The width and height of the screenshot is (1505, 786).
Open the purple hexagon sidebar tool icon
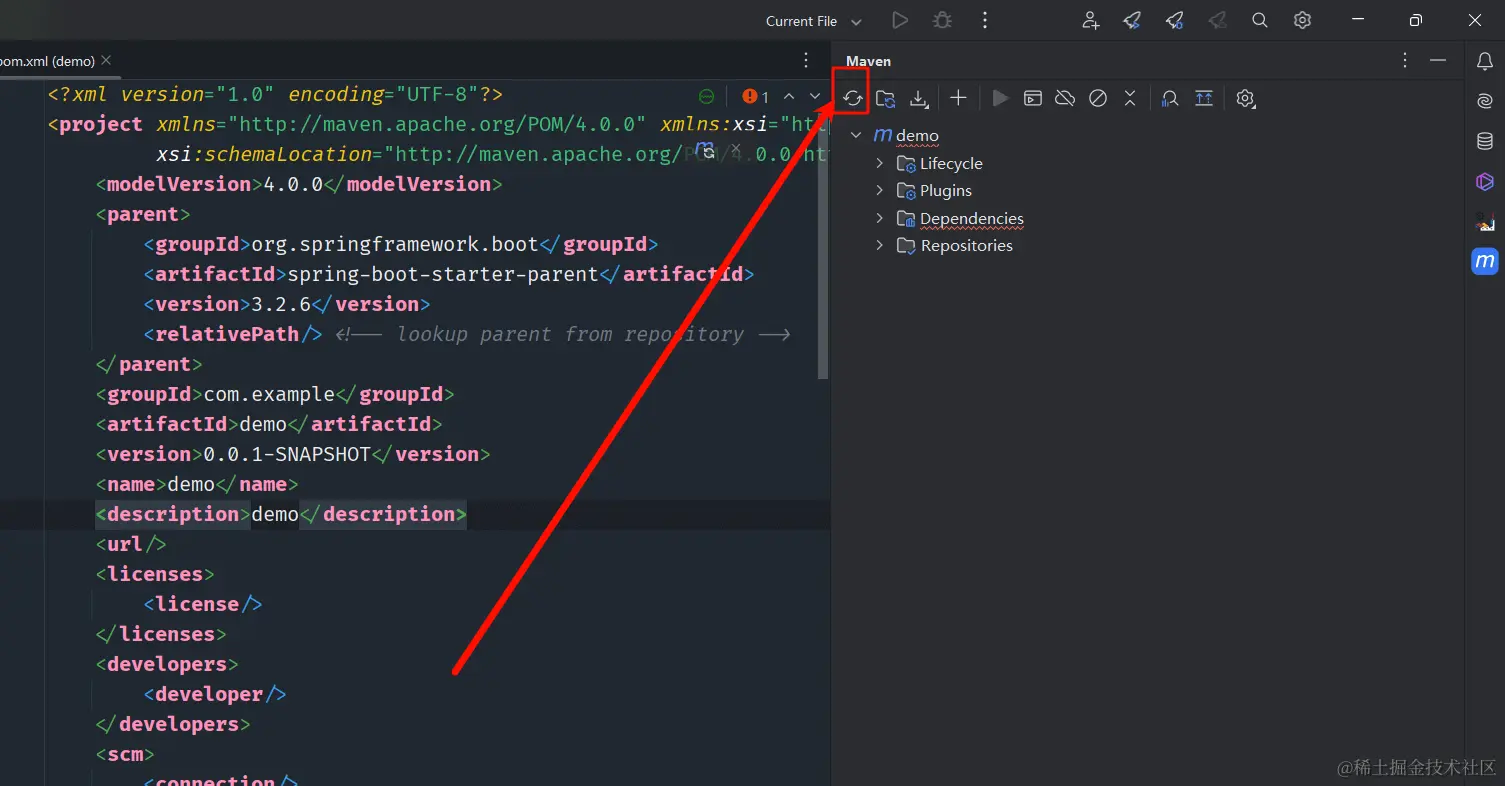tap(1485, 181)
